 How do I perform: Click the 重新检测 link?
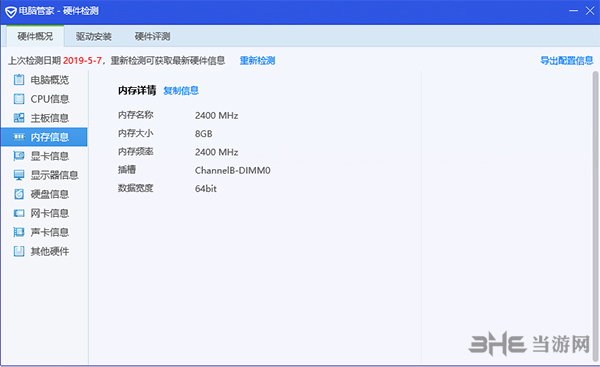click(257, 60)
